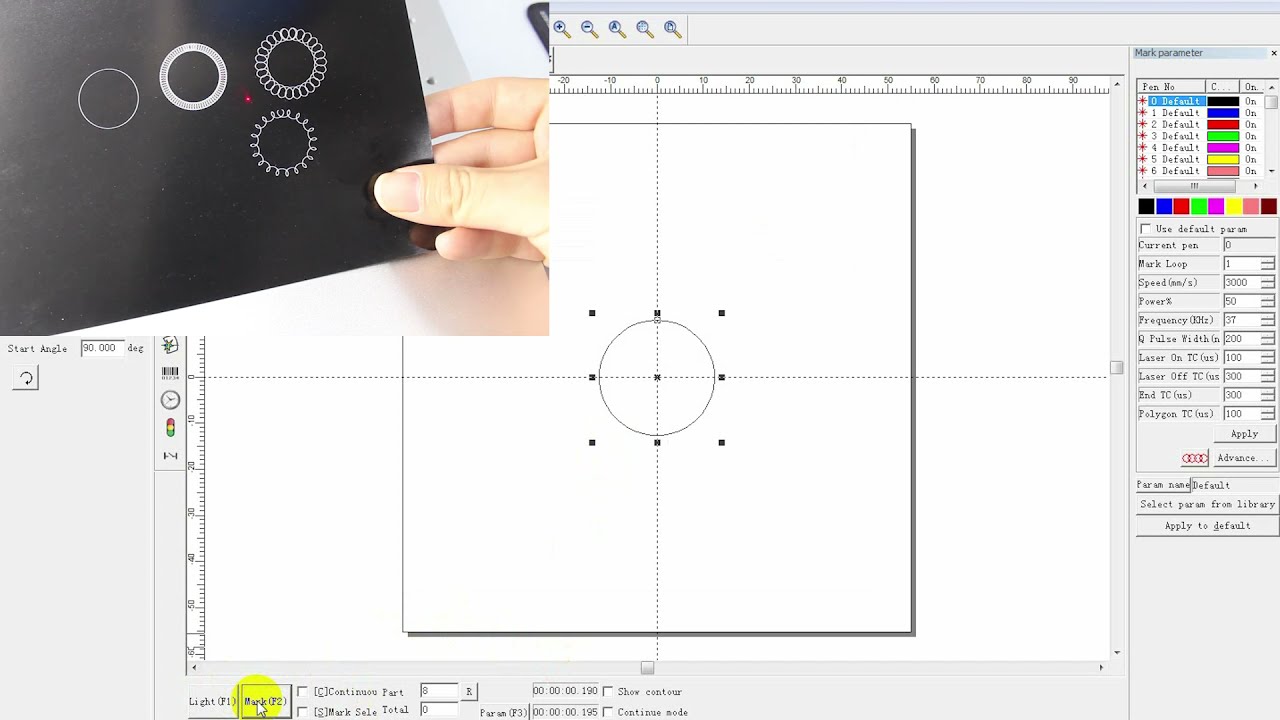Select the extend axis tool below traffic light

click(x=170, y=456)
